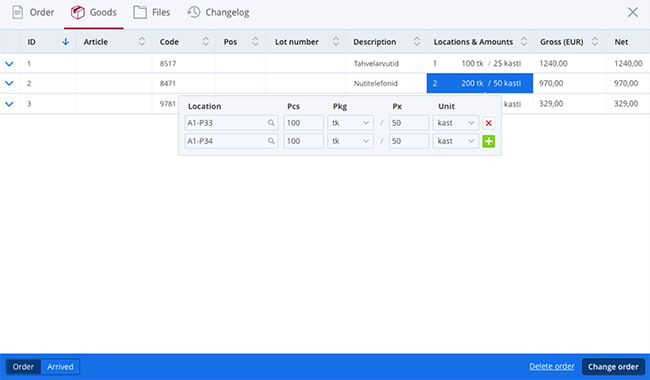Click the 100 tk / 25 kasti cell

click(x=480, y=63)
